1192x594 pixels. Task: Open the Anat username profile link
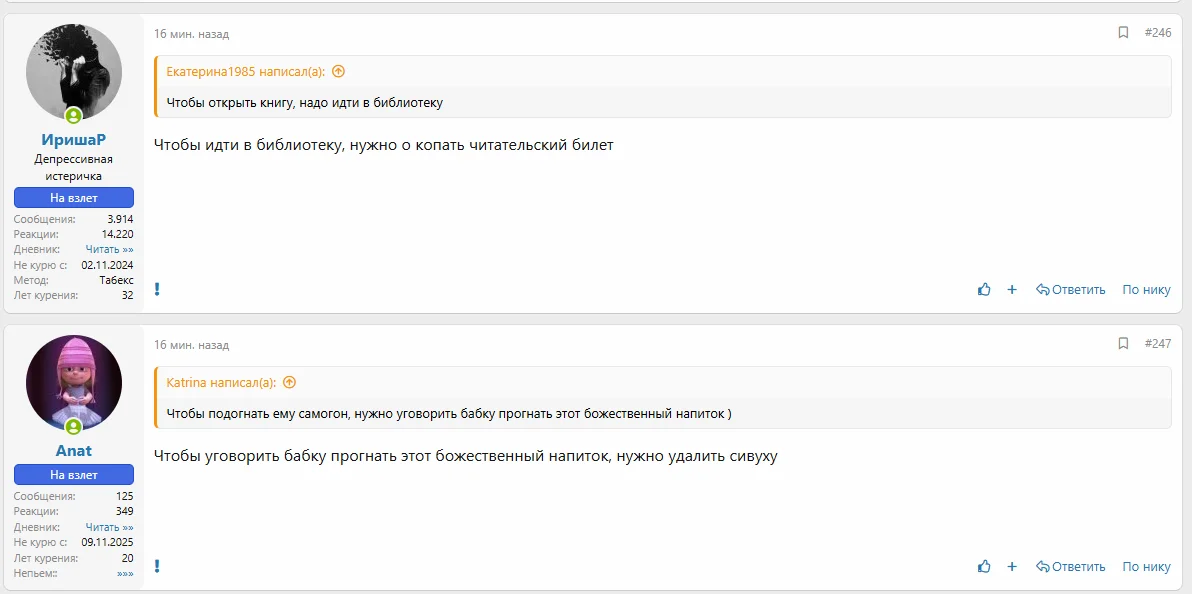(74, 451)
